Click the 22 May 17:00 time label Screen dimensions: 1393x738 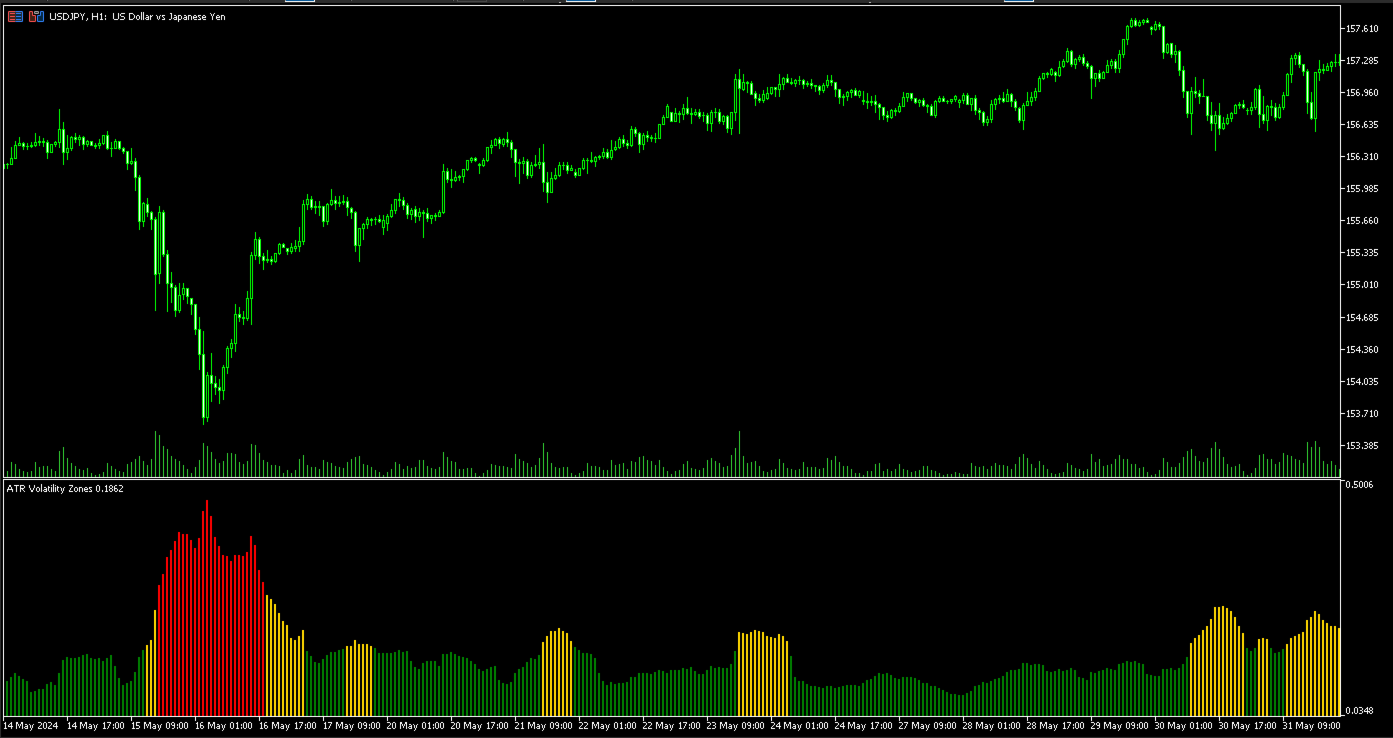pyautogui.click(x=674, y=725)
